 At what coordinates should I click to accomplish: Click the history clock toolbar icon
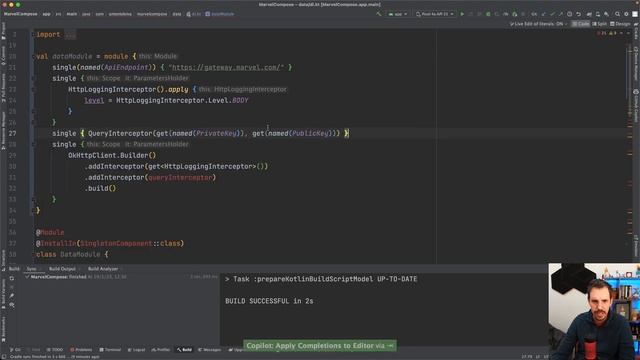pos(569,14)
